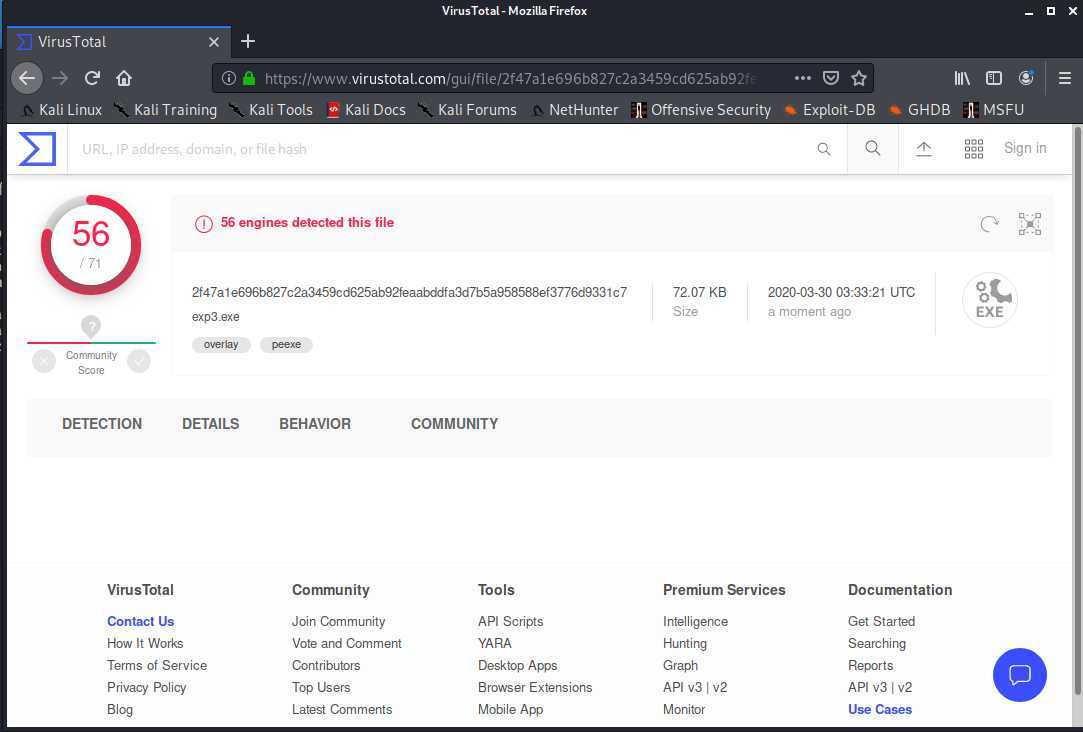Open YARA footer link

tap(495, 644)
